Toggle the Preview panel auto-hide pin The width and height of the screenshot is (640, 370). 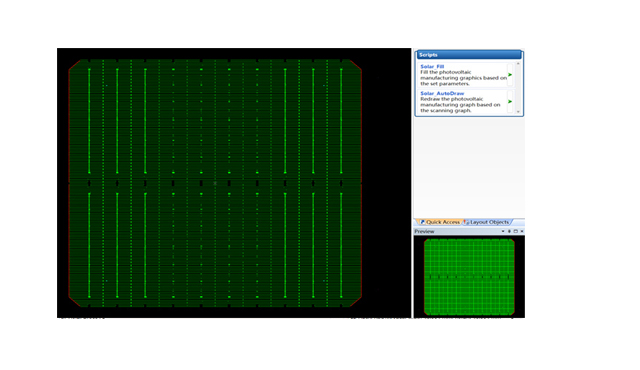pyautogui.click(x=509, y=231)
